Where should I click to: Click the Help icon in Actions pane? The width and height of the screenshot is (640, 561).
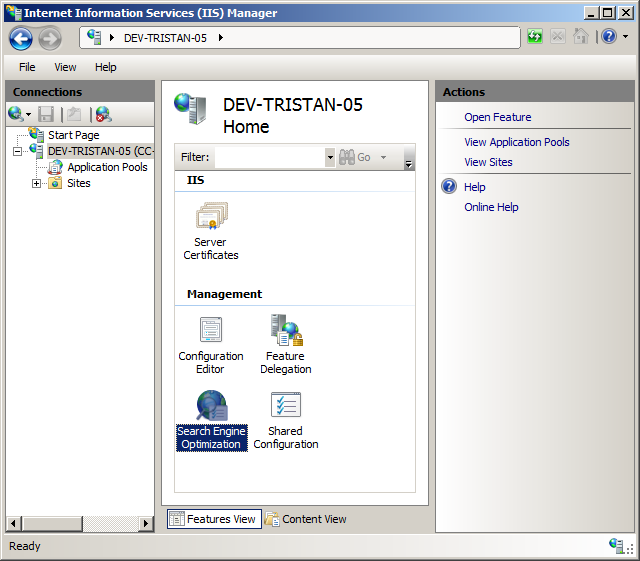[449, 187]
